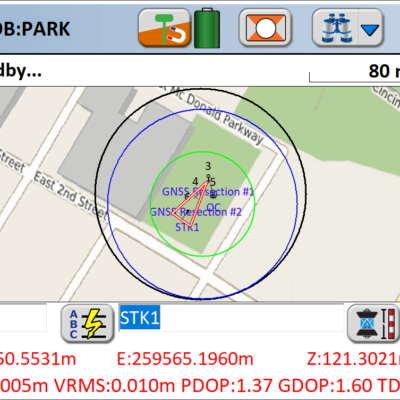Click the 80 m scale bar
This screenshot has width=400, height=400.
355,72
